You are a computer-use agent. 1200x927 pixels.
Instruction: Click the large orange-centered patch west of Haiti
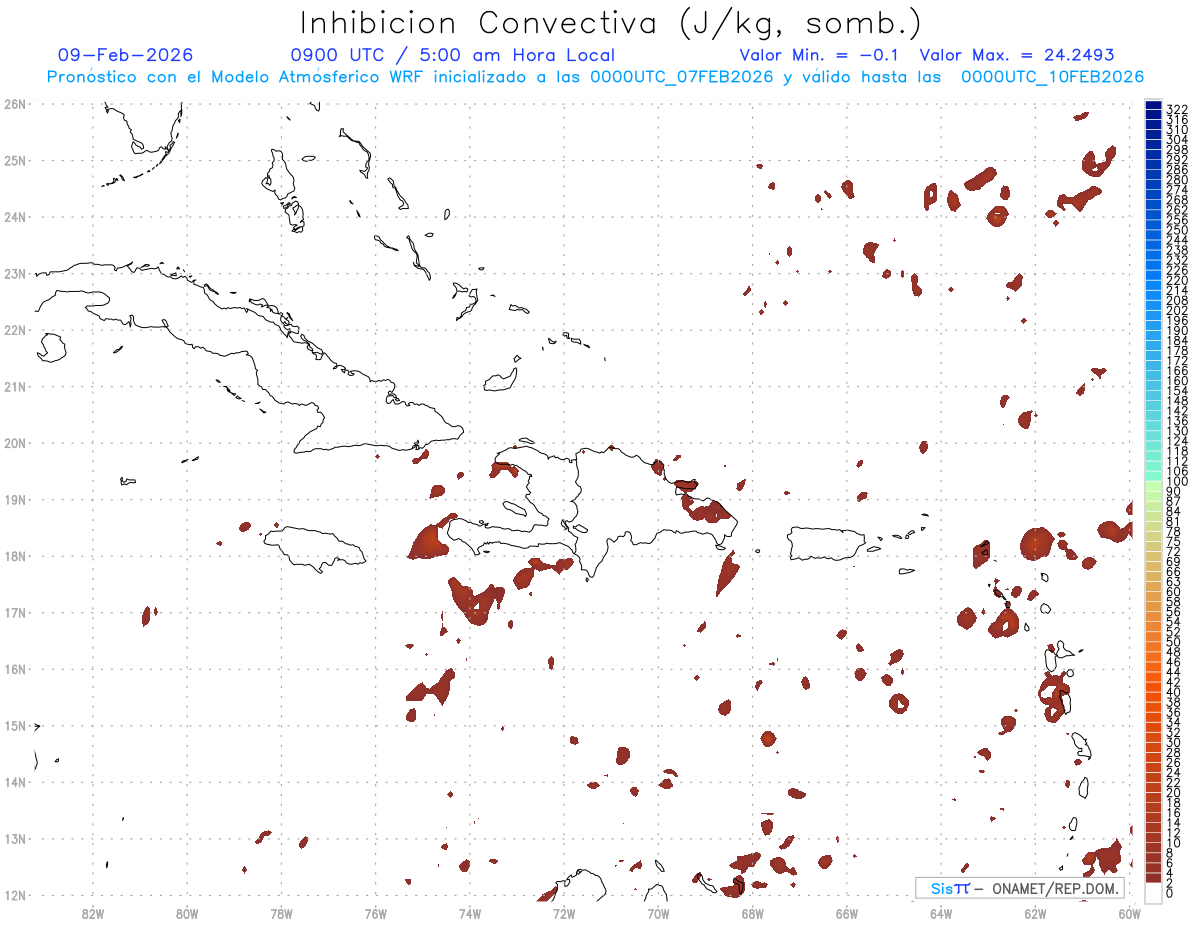428,542
